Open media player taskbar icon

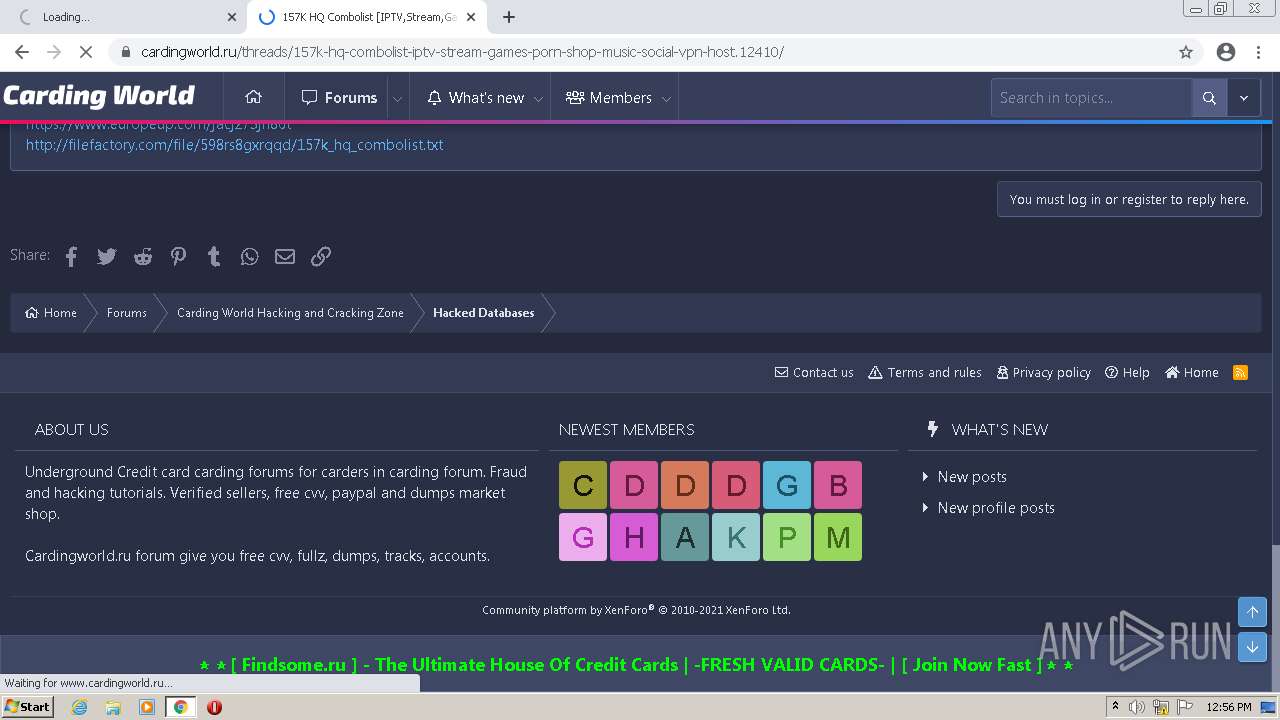[x=147, y=707]
